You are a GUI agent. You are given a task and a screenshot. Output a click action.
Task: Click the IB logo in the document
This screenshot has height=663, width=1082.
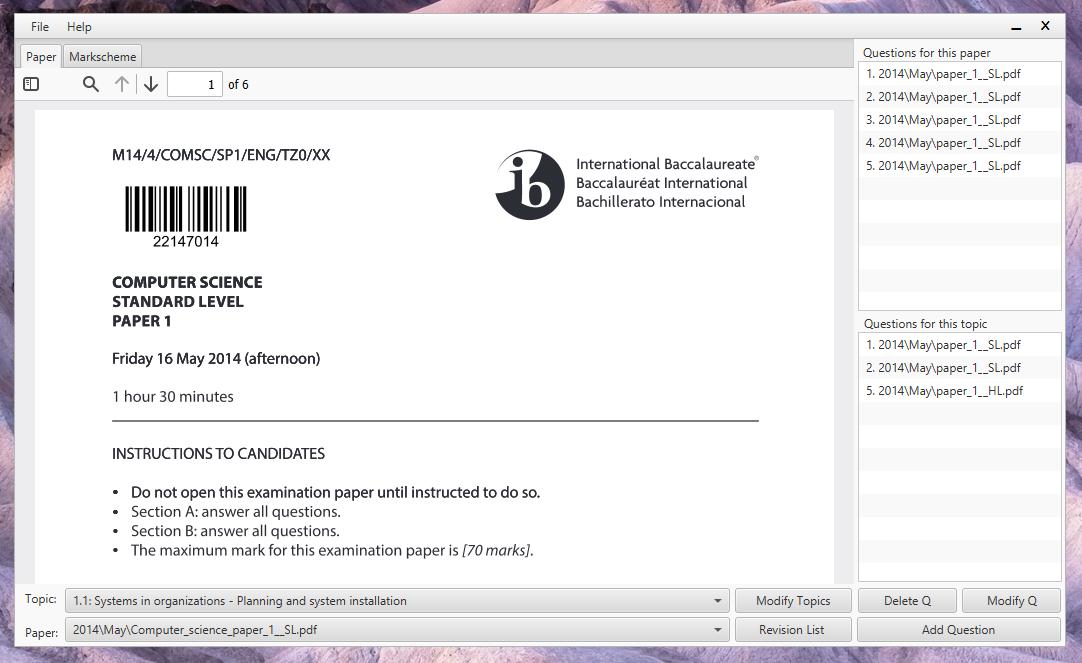[530, 184]
